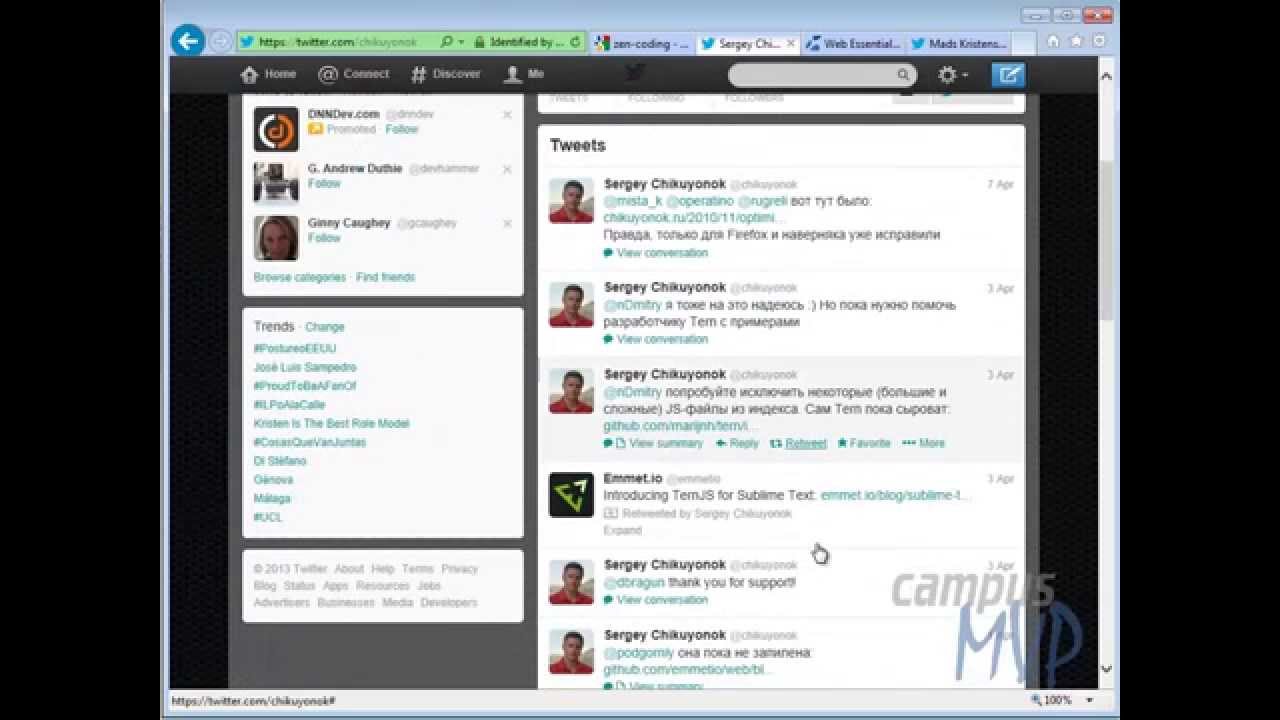Follow DNNDev.com
This screenshot has height=720, width=1280.
click(x=402, y=130)
